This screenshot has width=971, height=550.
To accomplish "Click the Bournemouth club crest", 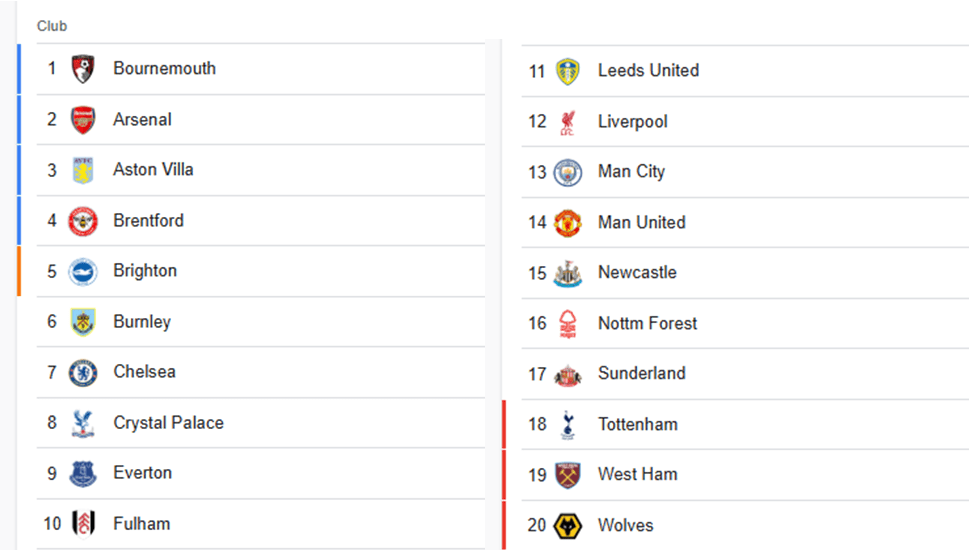I will (x=83, y=69).
